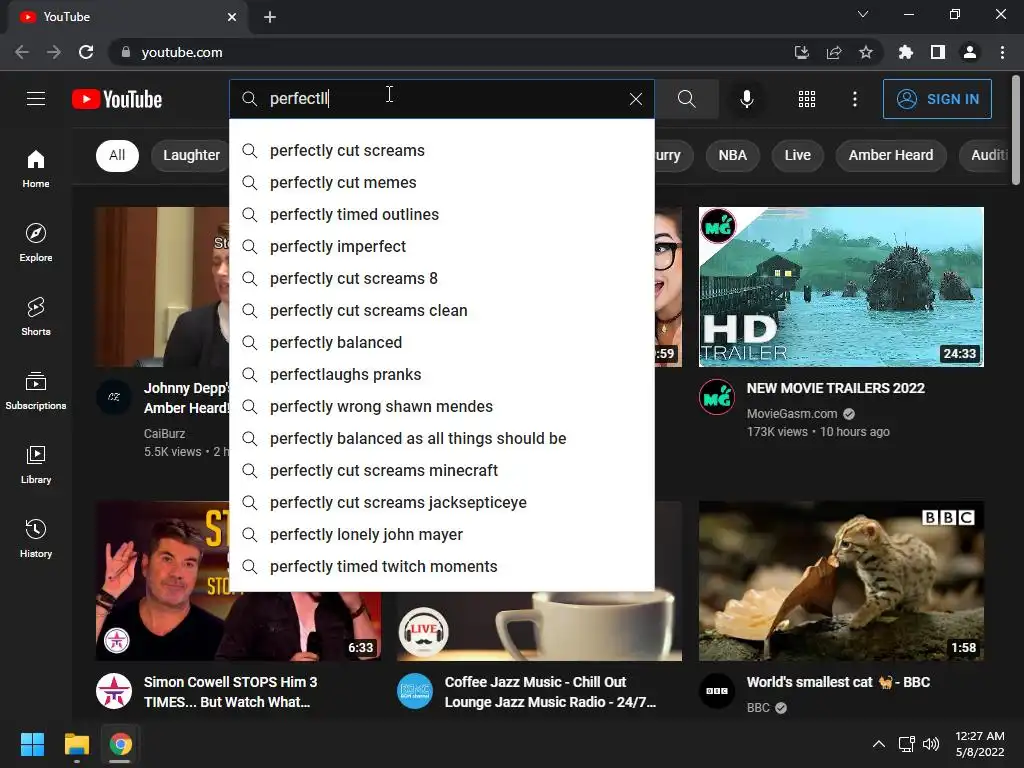Viewport: 1024px width, 768px height.
Task: Open Coffee Jazz Music video title
Action: (x=551, y=692)
